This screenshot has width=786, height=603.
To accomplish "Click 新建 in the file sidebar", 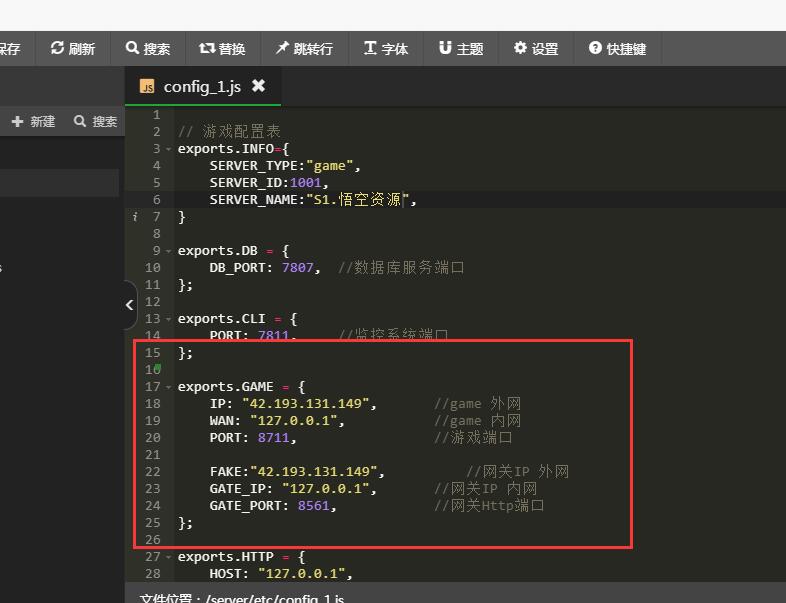I will (x=33, y=121).
